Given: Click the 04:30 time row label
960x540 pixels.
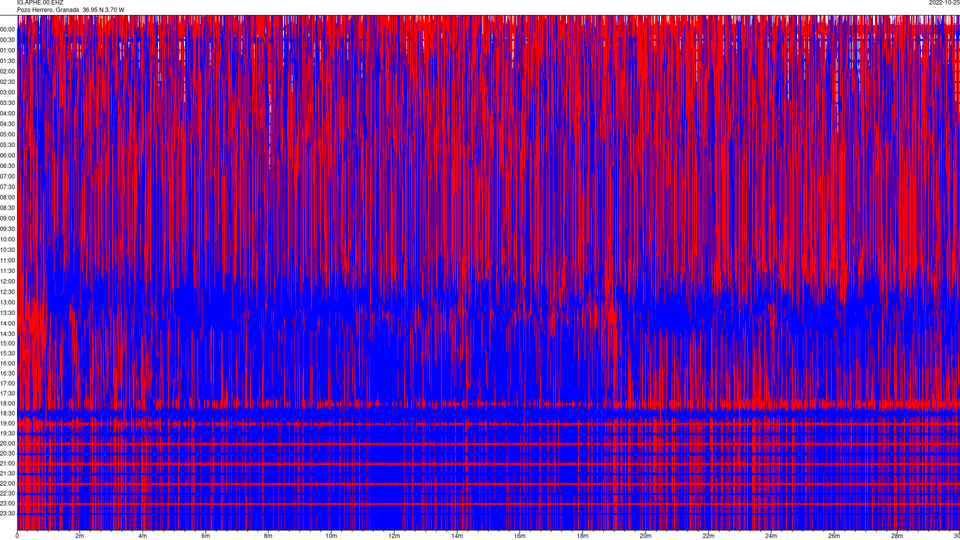Looking at the screenshot, I should coord(7,124).
